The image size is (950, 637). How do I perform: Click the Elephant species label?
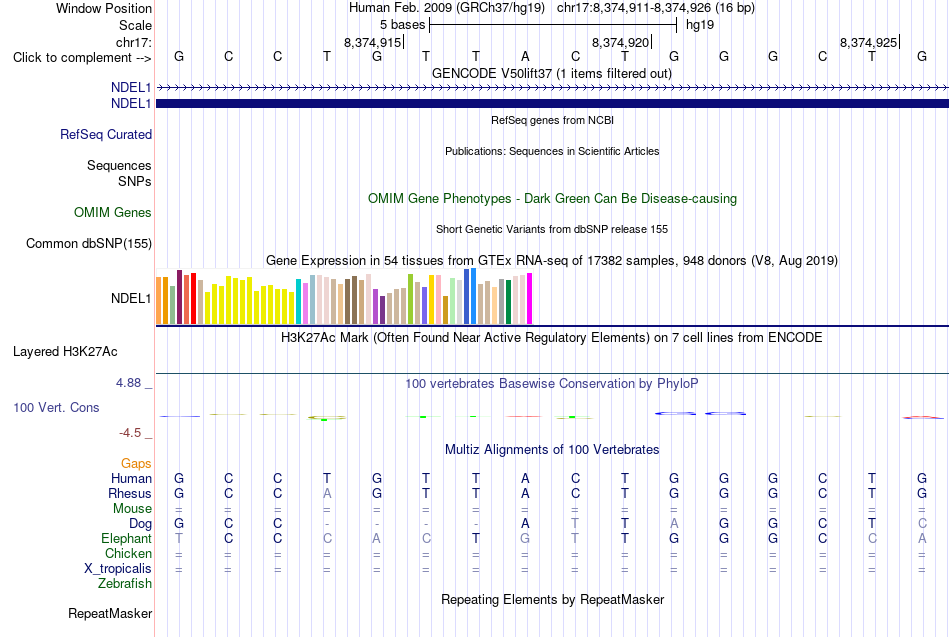126,538
